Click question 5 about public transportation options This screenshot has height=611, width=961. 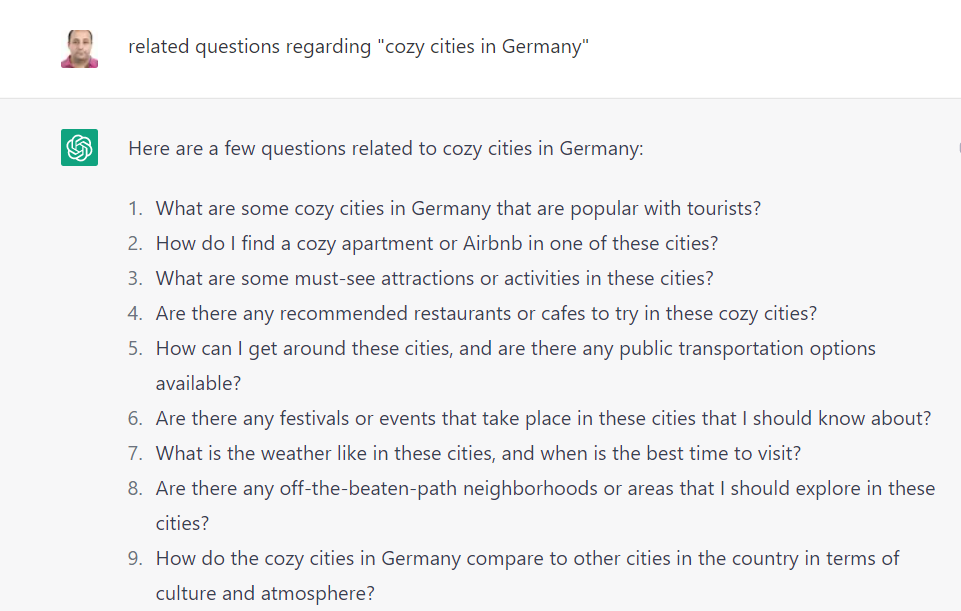(x=515, y=348)
